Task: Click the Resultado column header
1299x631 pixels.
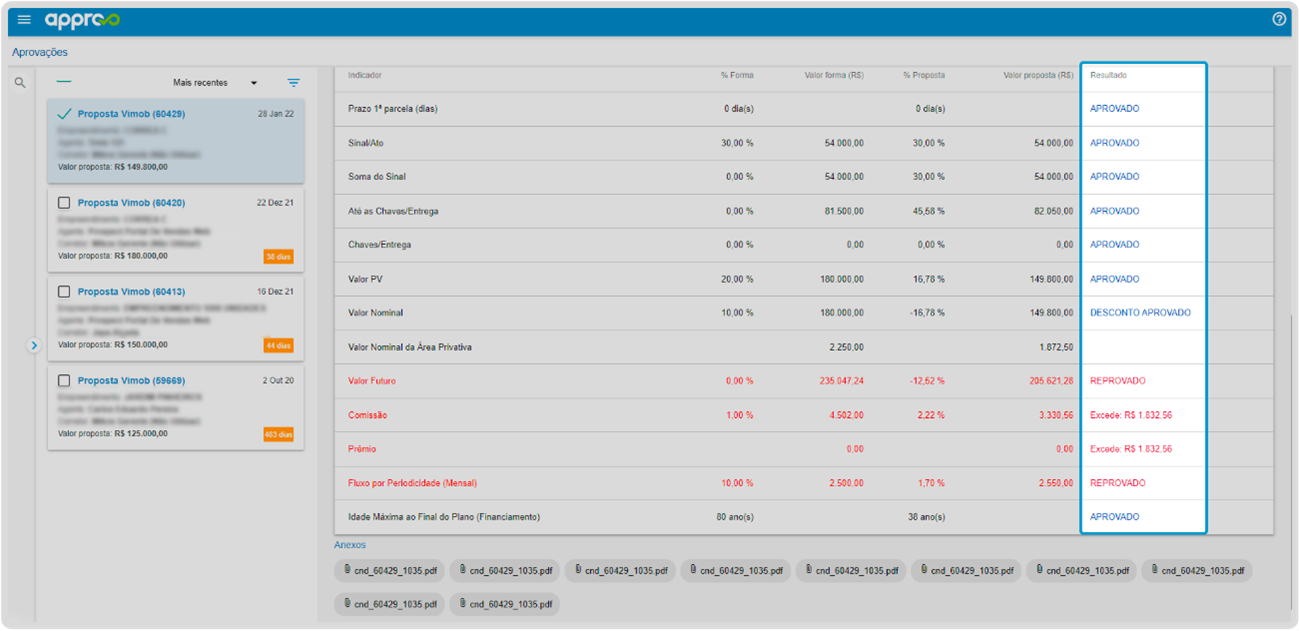Action: click(1109, 75)
